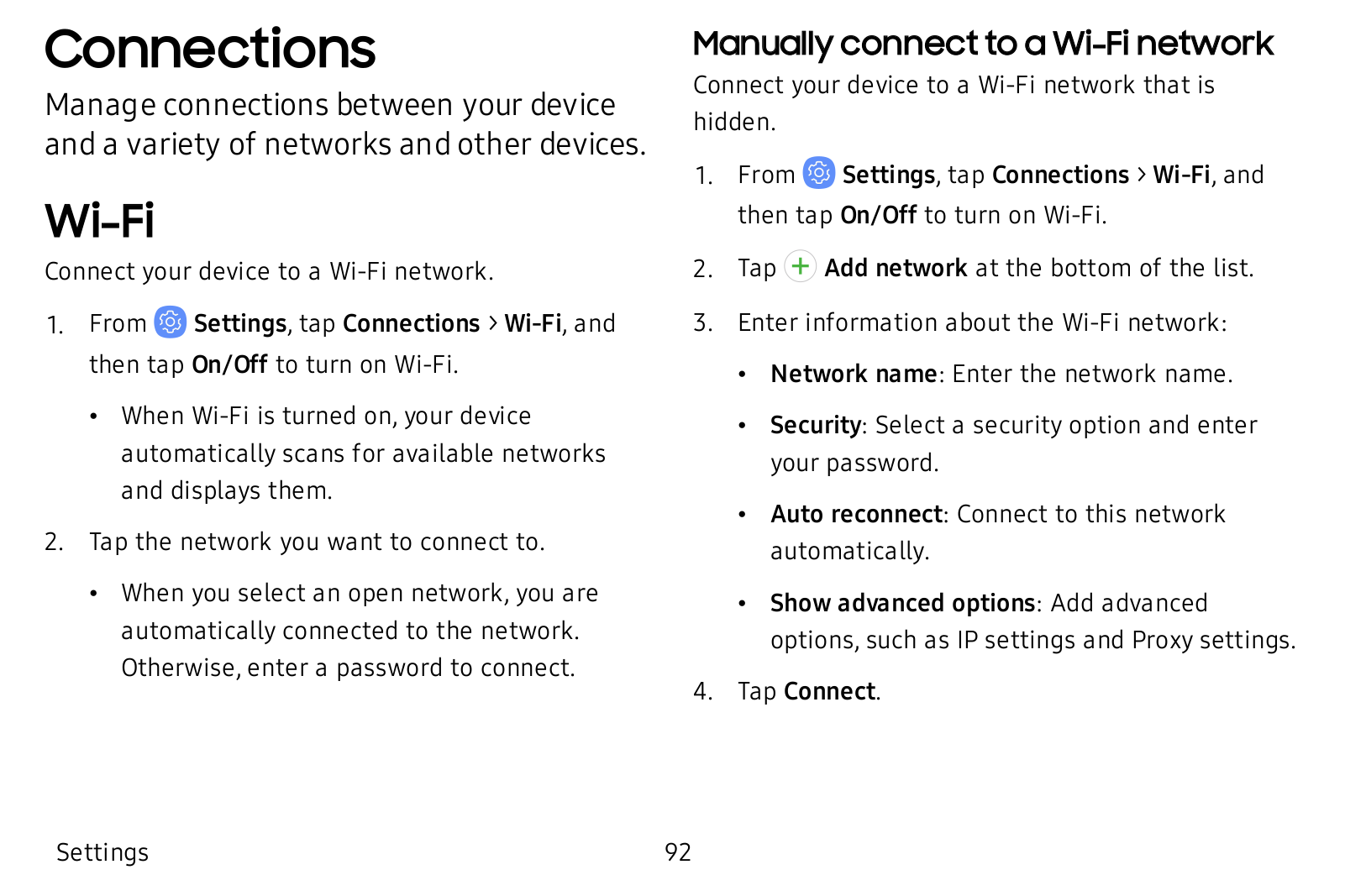This screenshot has width=1345, height=896.
Task: Click the Connections main heading
Action: [x=210, y=50]
